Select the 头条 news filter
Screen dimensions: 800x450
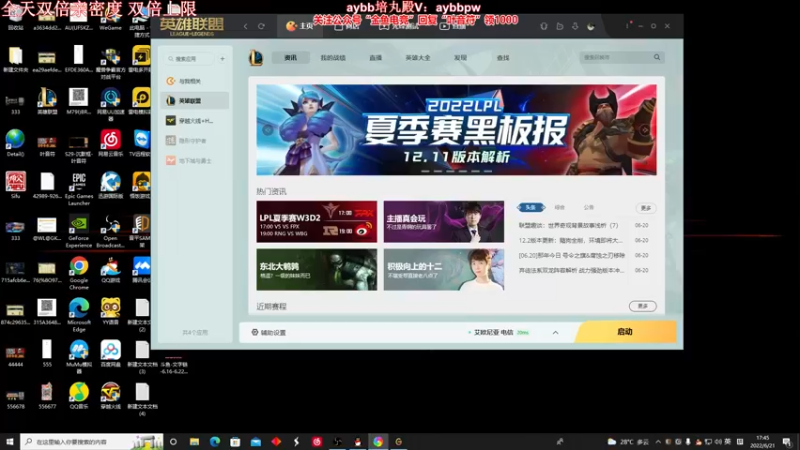(531, 208)
